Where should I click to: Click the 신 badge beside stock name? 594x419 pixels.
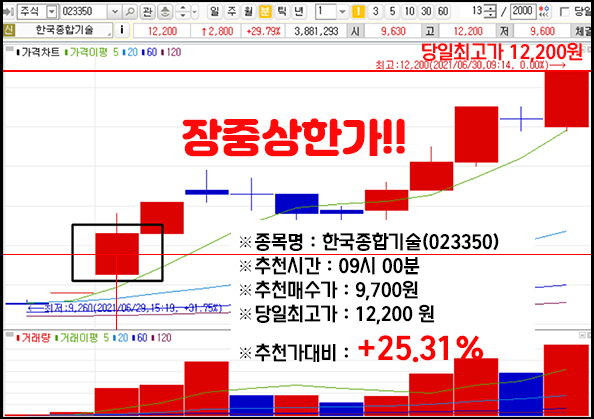(9, 30)
